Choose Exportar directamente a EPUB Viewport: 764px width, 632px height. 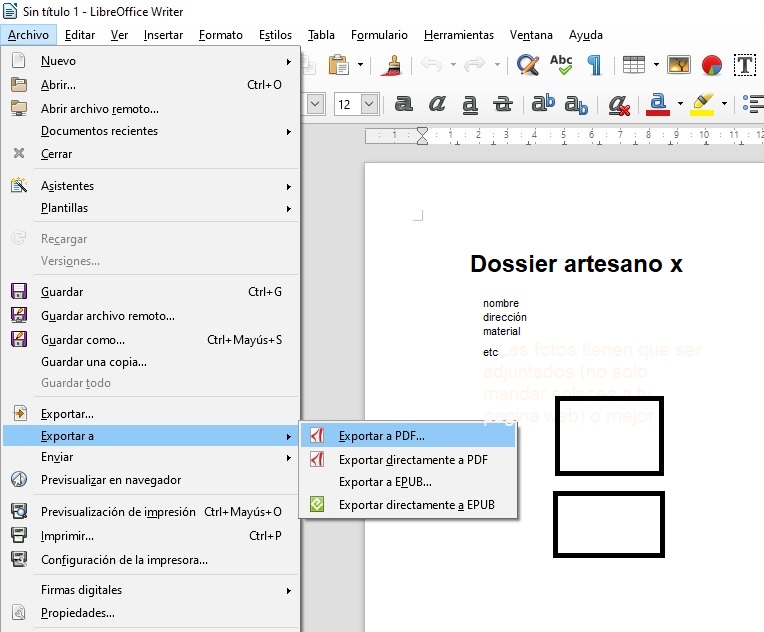click(x=408, y=505)
